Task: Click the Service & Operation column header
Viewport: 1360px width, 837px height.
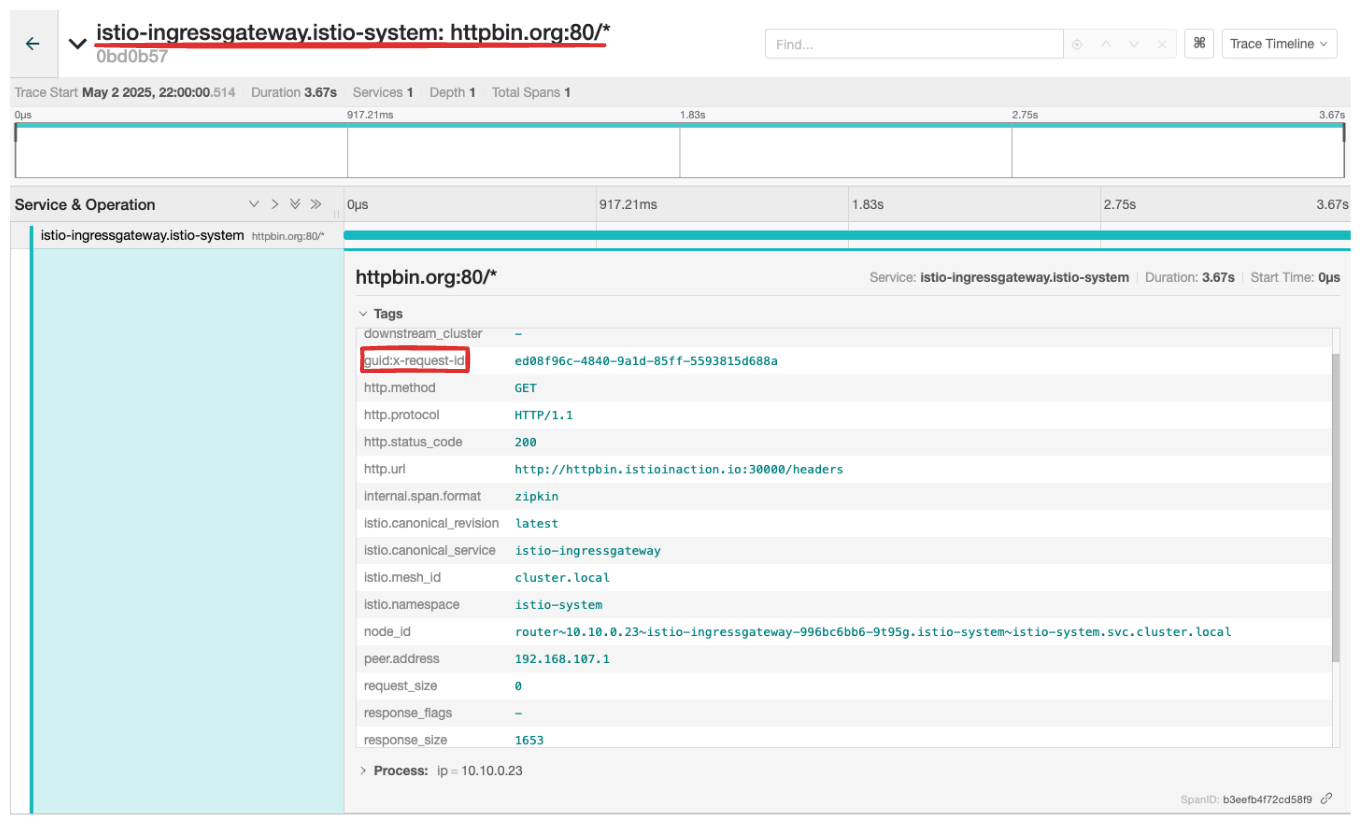Action: tap(85, 204)
